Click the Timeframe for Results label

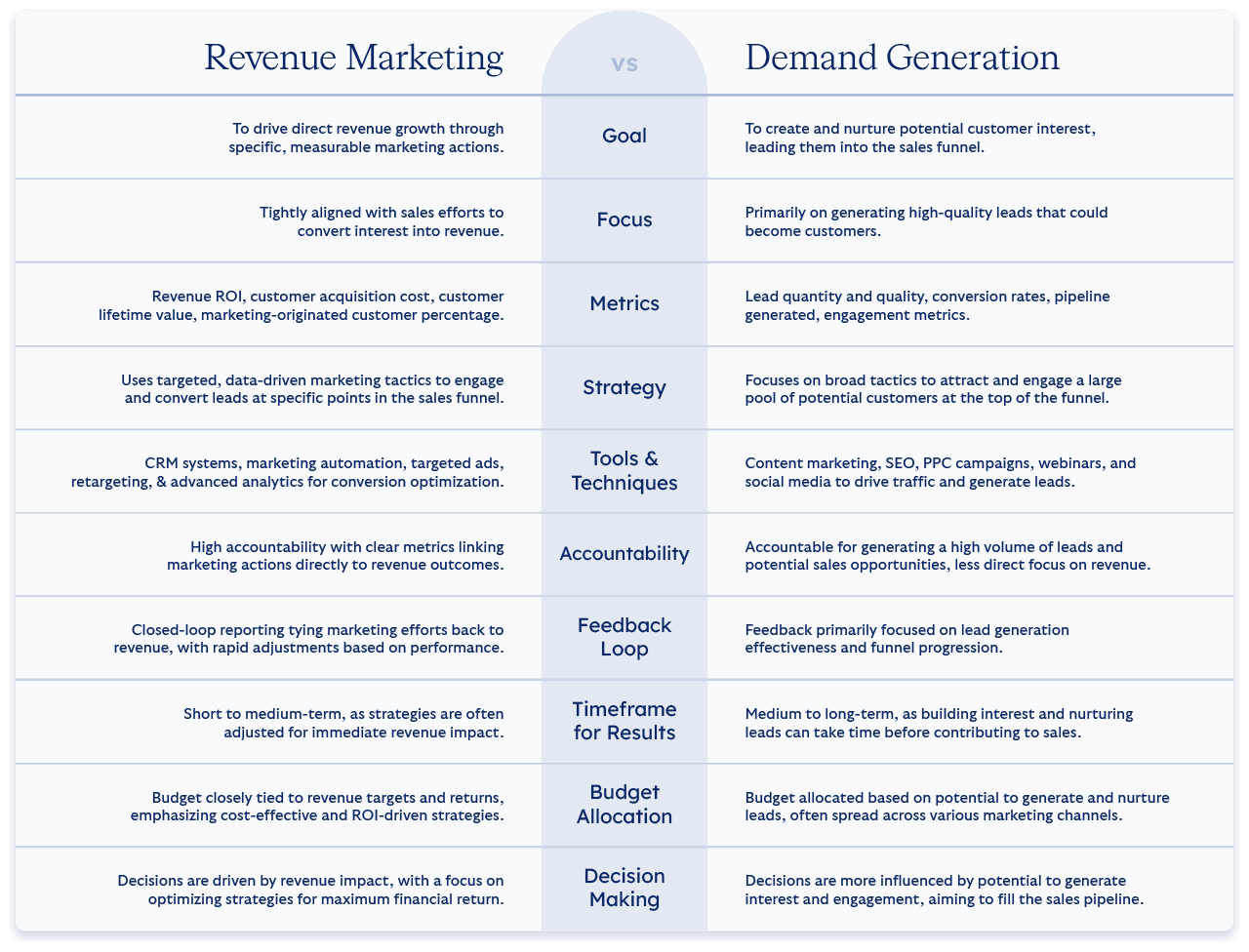point(624,721)
